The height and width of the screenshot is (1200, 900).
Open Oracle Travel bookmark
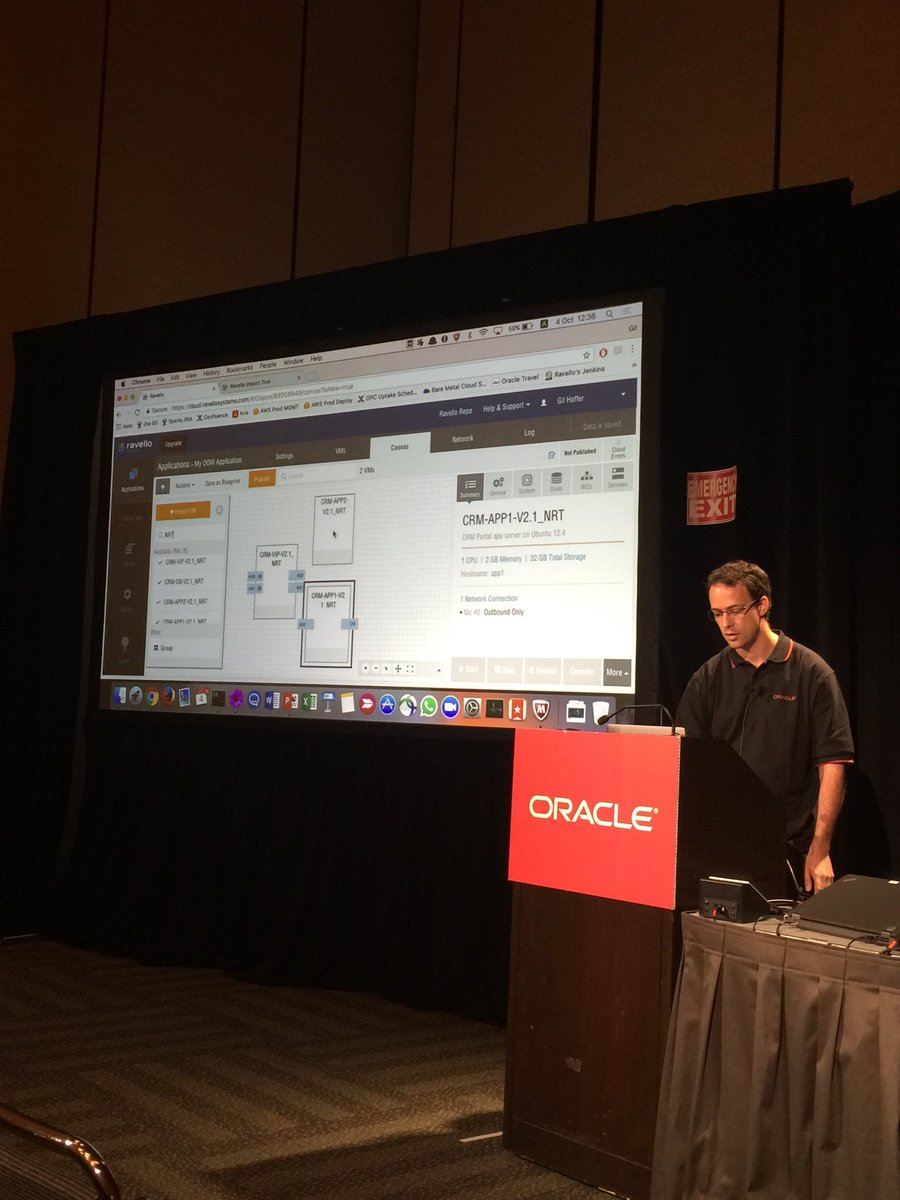(517, 380)
